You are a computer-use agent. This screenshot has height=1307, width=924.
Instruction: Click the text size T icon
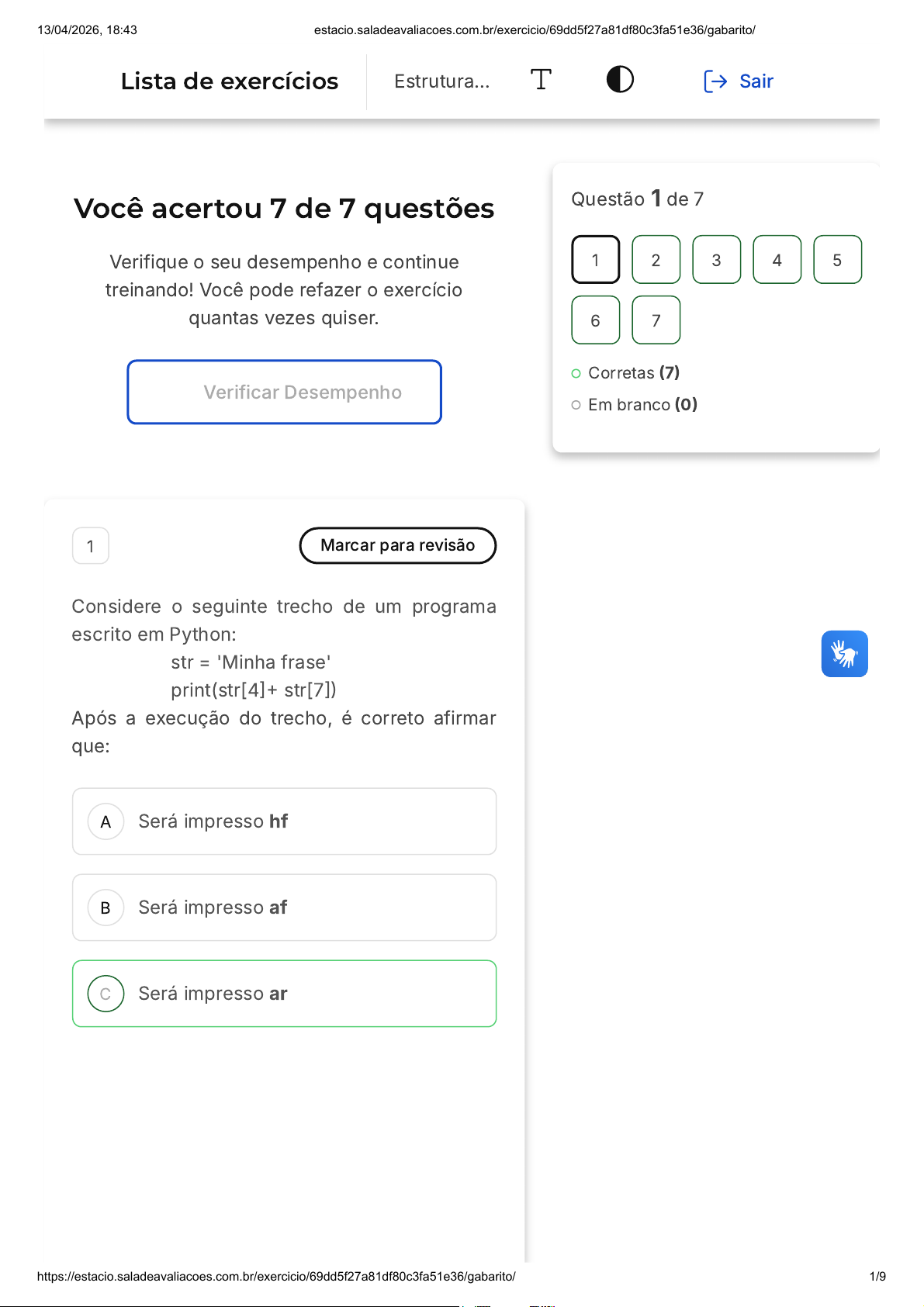(x=541, y=80)
